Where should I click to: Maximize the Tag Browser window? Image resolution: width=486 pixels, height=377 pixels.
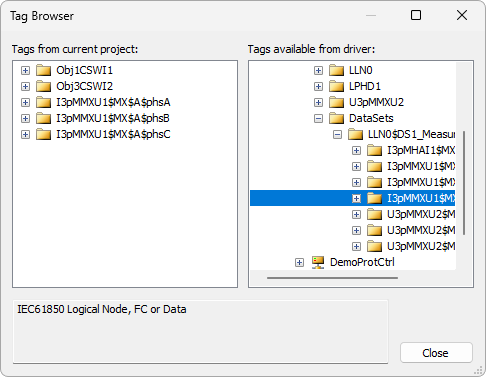(416, 15)
